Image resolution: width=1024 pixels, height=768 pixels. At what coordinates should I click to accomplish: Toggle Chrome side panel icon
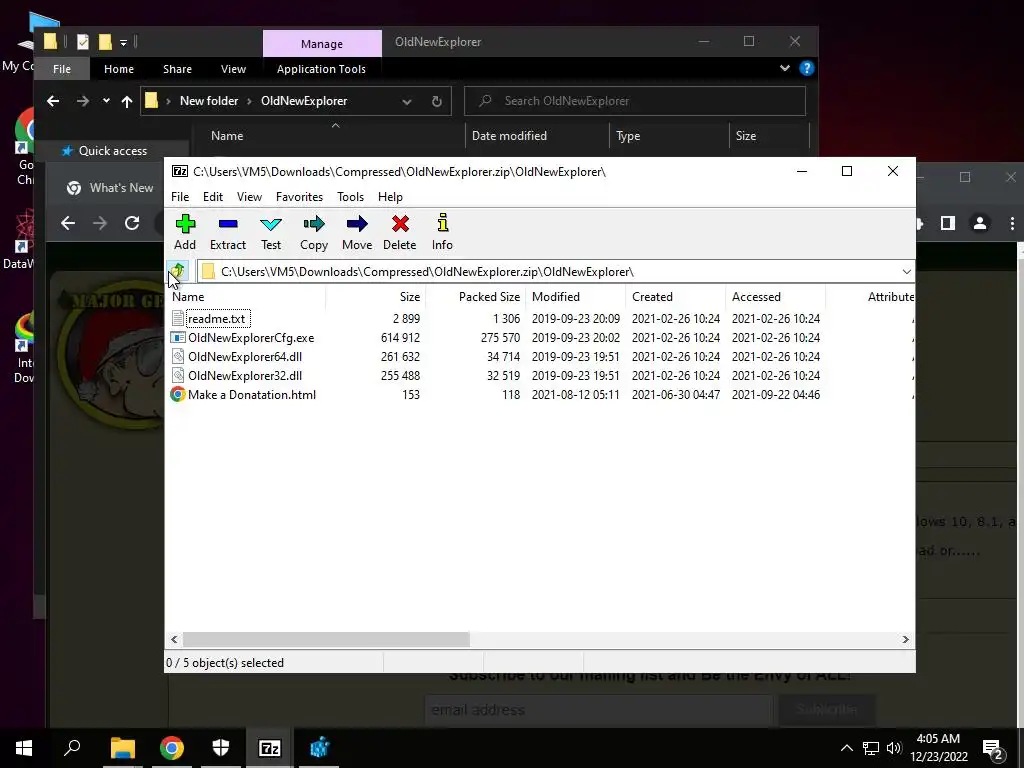click(x=948, y=223)
